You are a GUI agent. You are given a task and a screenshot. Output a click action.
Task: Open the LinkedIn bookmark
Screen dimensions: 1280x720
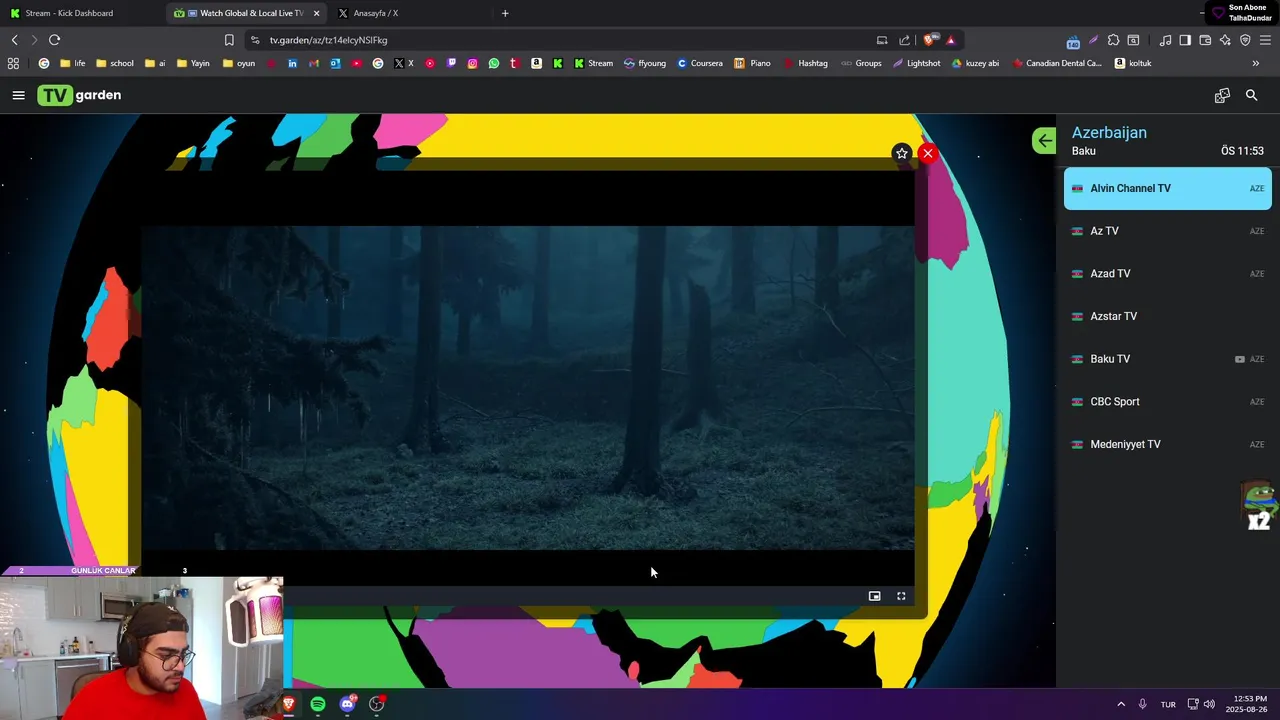(292, 63)
